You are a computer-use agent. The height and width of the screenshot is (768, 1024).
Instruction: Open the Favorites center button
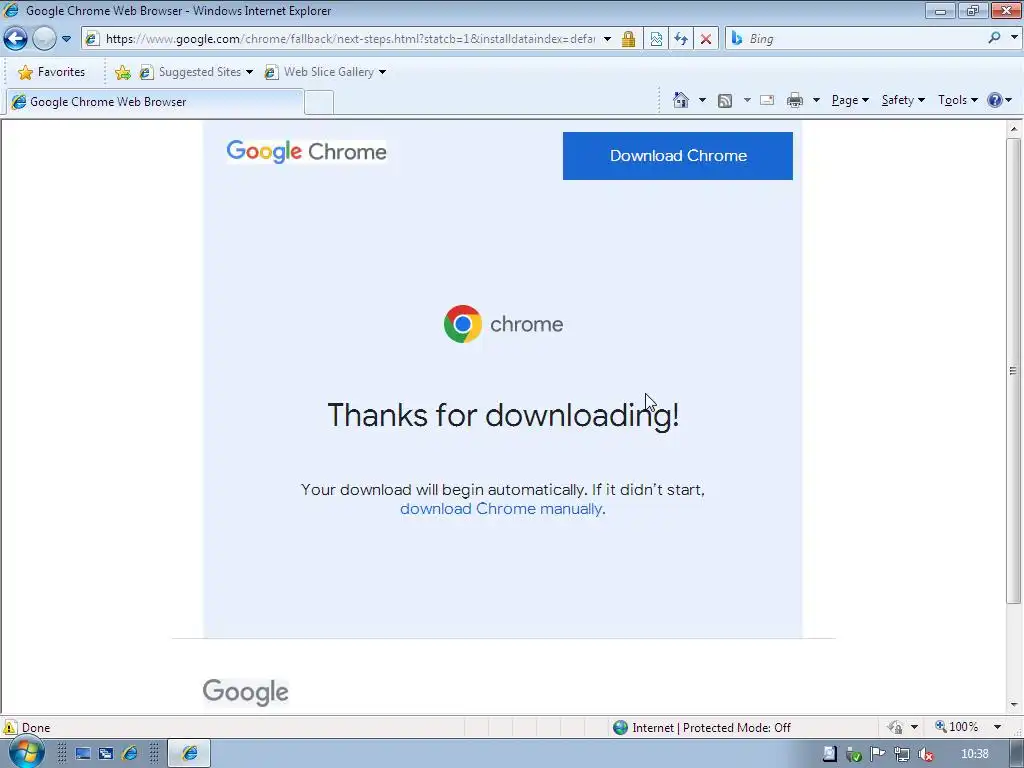coord(52,72)
